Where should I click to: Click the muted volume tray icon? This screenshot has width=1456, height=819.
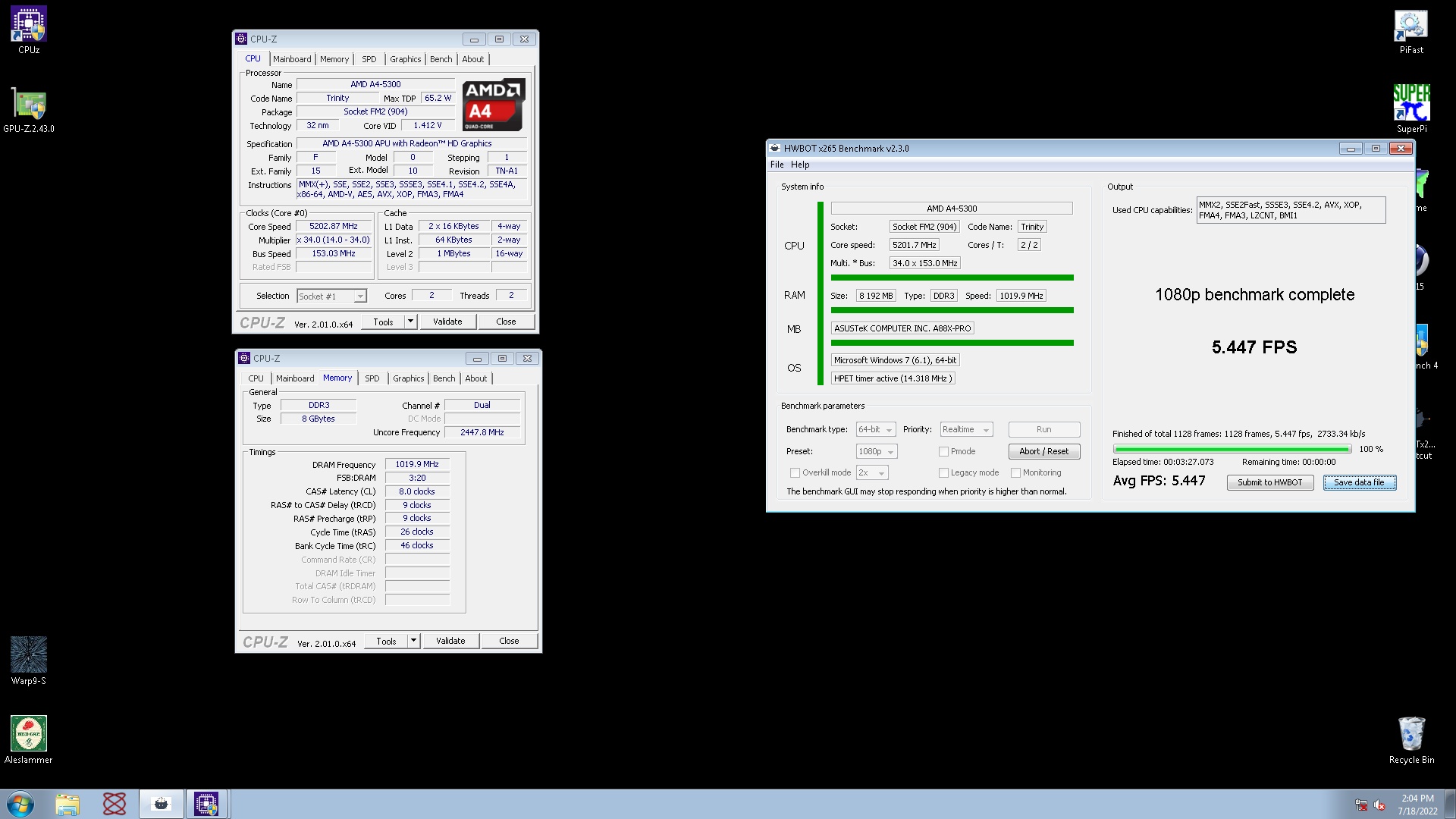click(1379, 805)
